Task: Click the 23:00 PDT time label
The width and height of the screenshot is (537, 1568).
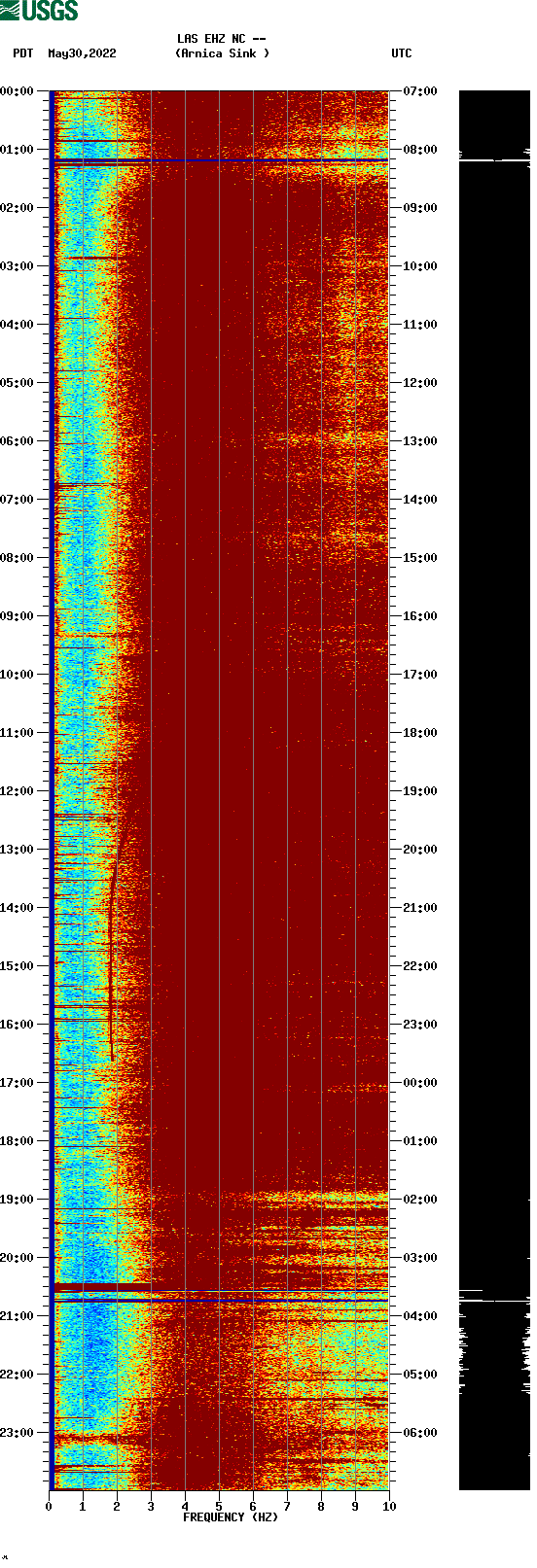Action: pos(17,1433)
